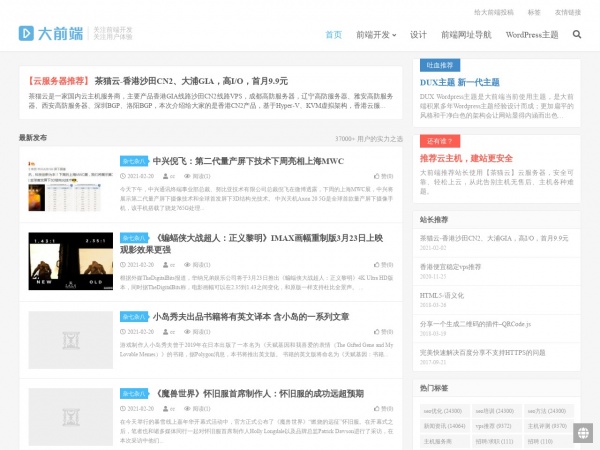This screenshot has width=600, height=450.
Task: Open 香港便宜稳定vps推荐 sidebar post
Action: [450, 267]
